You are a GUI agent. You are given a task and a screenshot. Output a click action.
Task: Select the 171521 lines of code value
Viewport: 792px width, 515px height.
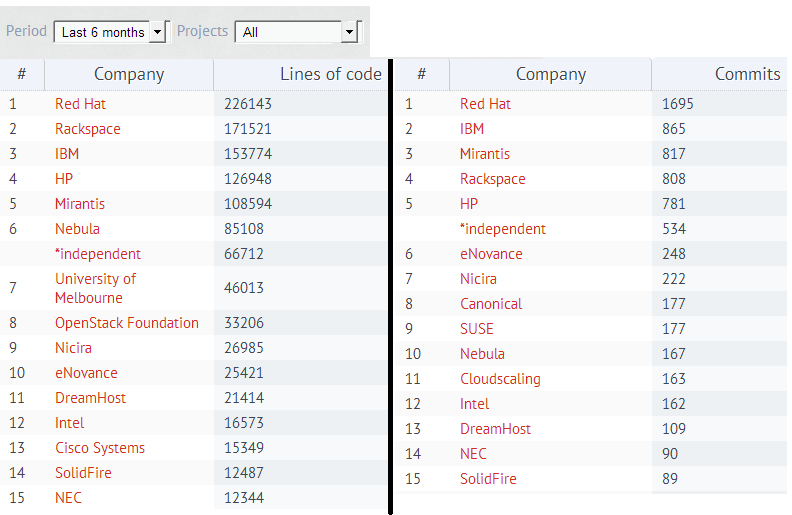pyautogui.click(x=248, y=129)
